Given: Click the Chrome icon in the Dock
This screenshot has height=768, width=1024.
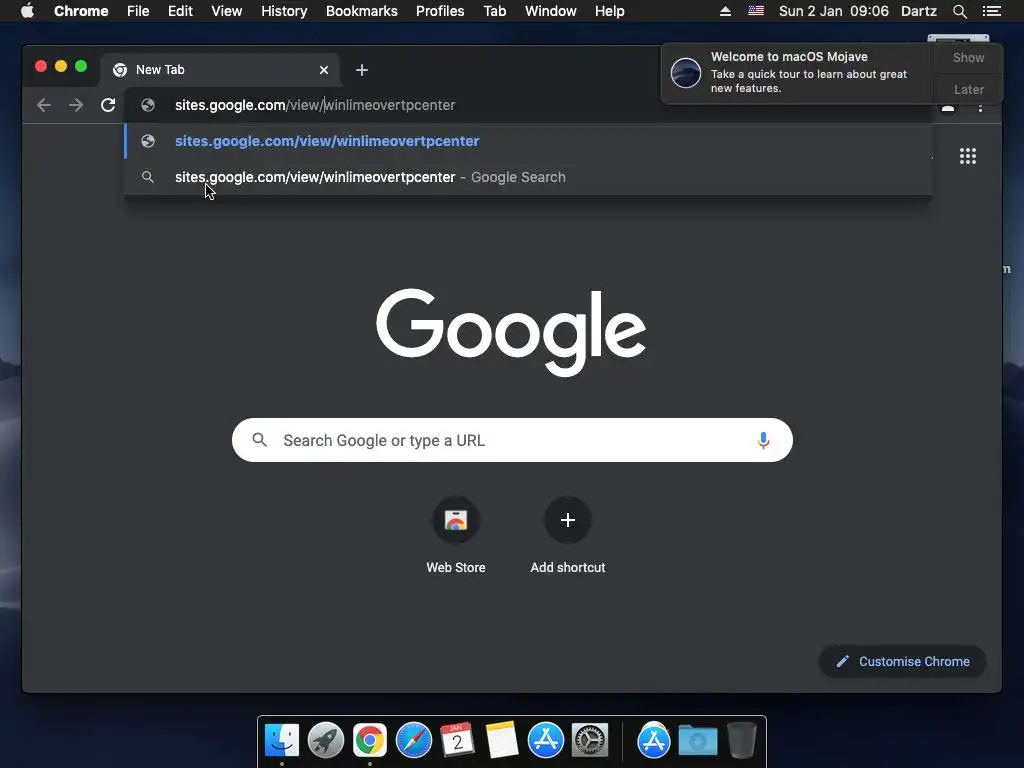Looking at the screenshot, I should [370, 741].
